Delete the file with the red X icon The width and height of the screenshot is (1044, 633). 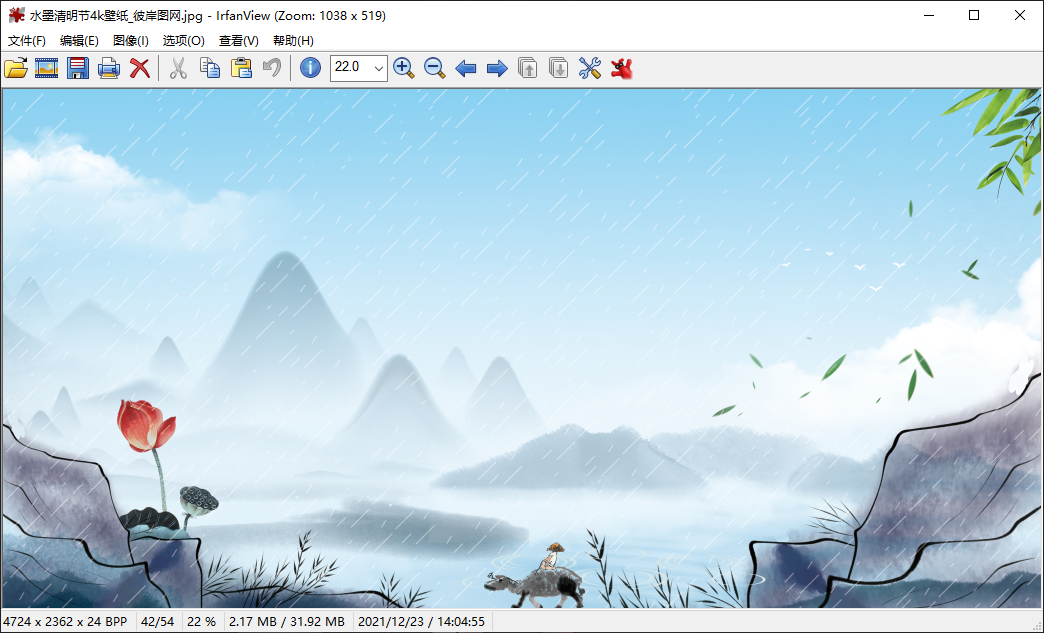pos(140,68)
